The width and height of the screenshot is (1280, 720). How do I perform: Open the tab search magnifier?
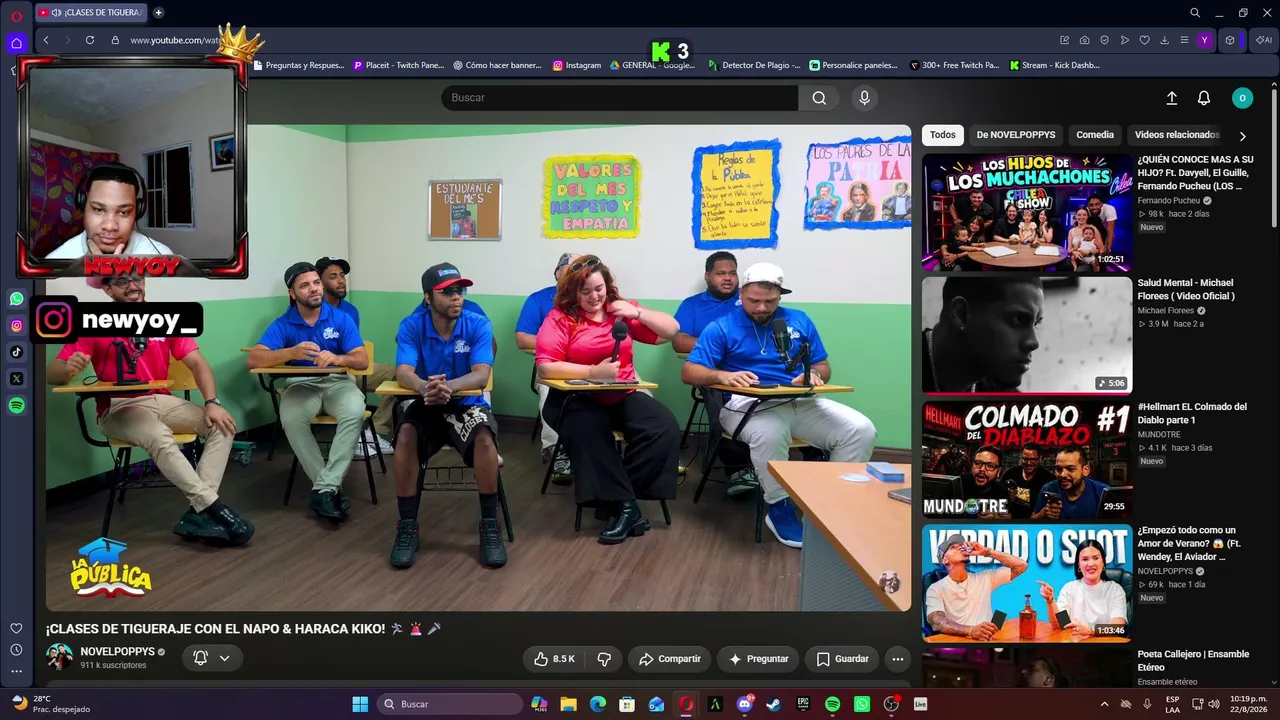[1195, 13]
